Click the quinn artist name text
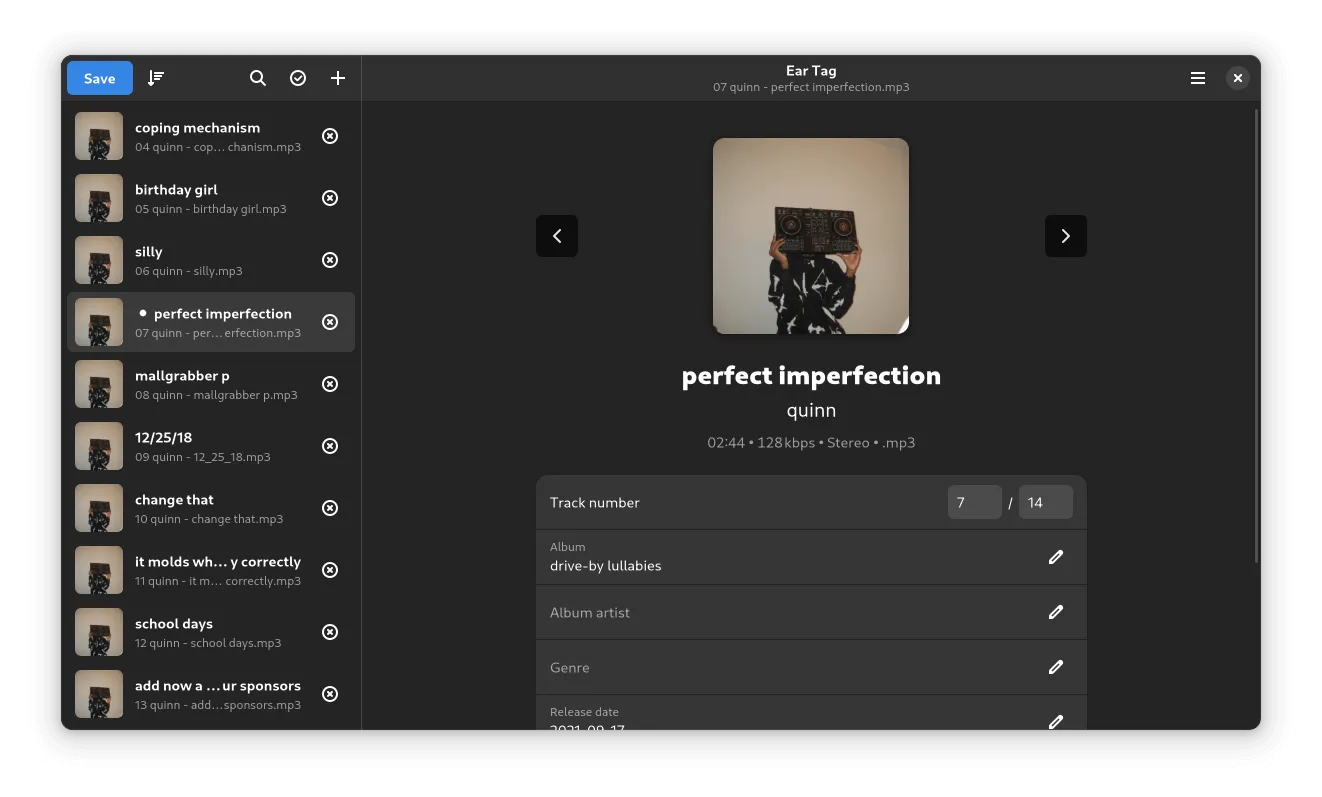Viewport: 1322px width, 797px height. (811, 410)
